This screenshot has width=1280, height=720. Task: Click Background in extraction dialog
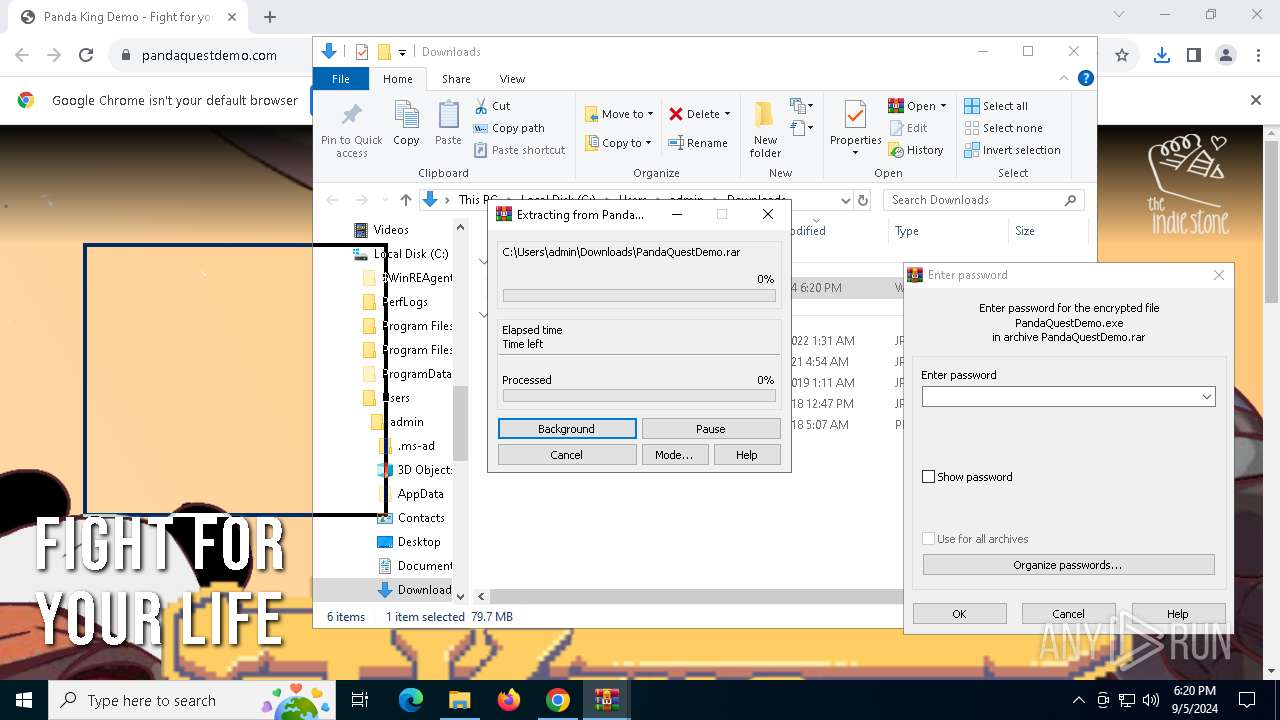click(x=566, y=429)
